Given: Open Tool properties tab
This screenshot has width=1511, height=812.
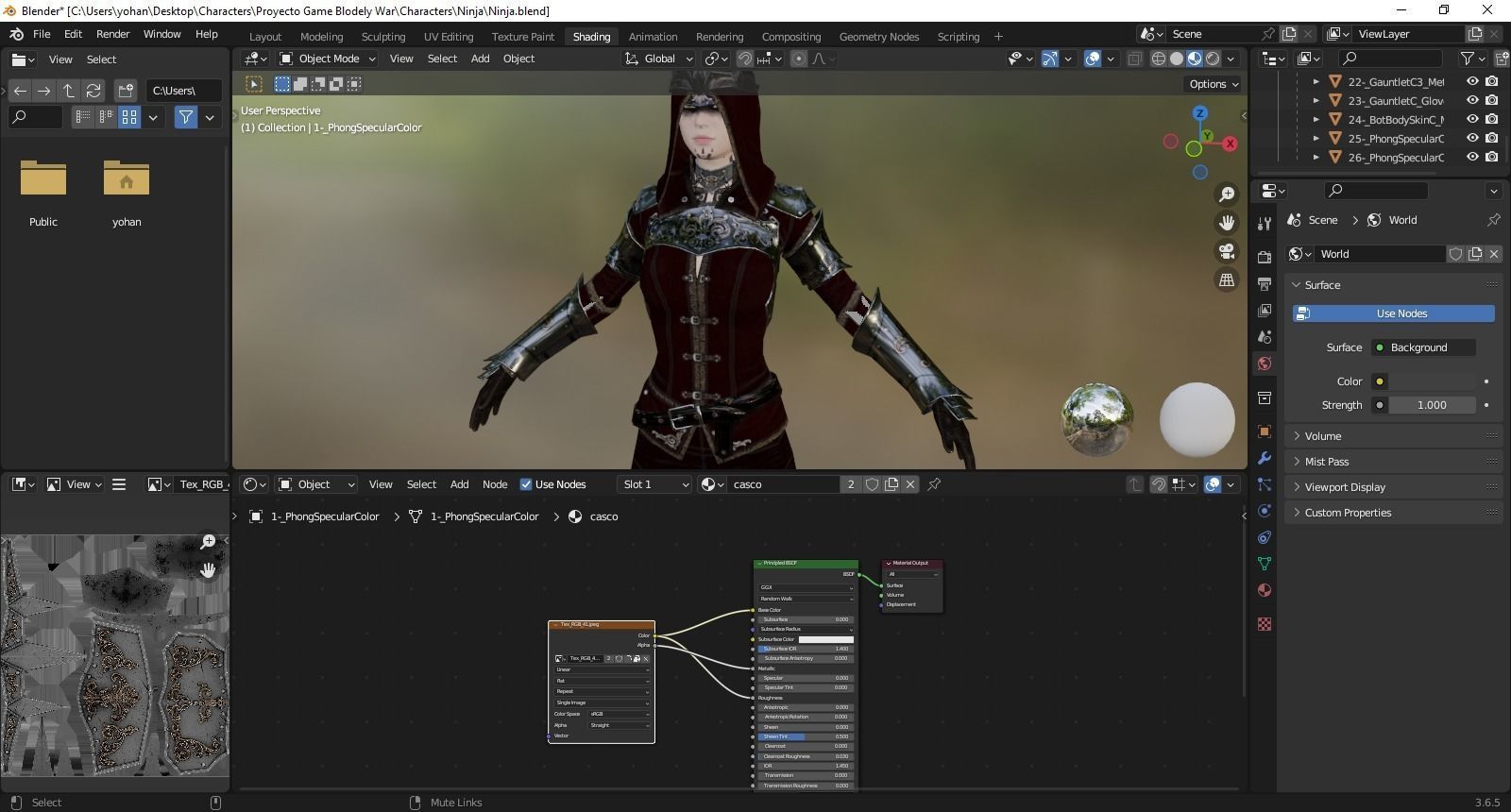Looking at the screenshot, I should point(1265,223).
